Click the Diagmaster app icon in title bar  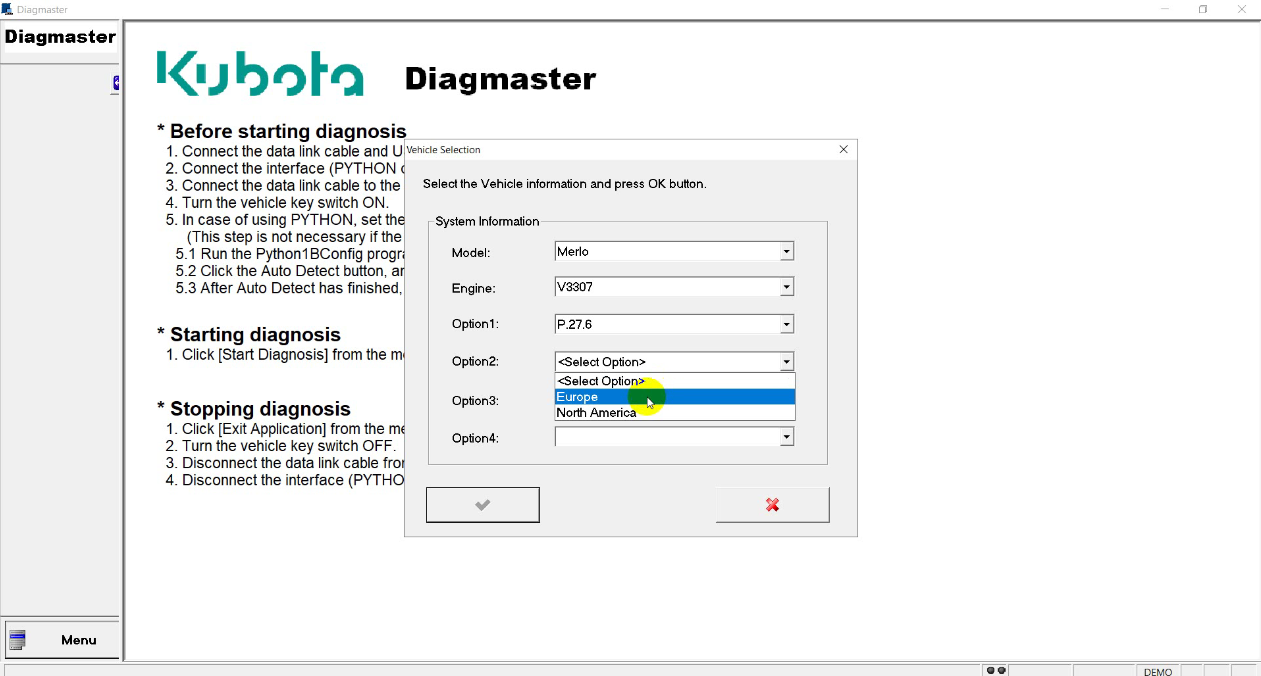8,9
